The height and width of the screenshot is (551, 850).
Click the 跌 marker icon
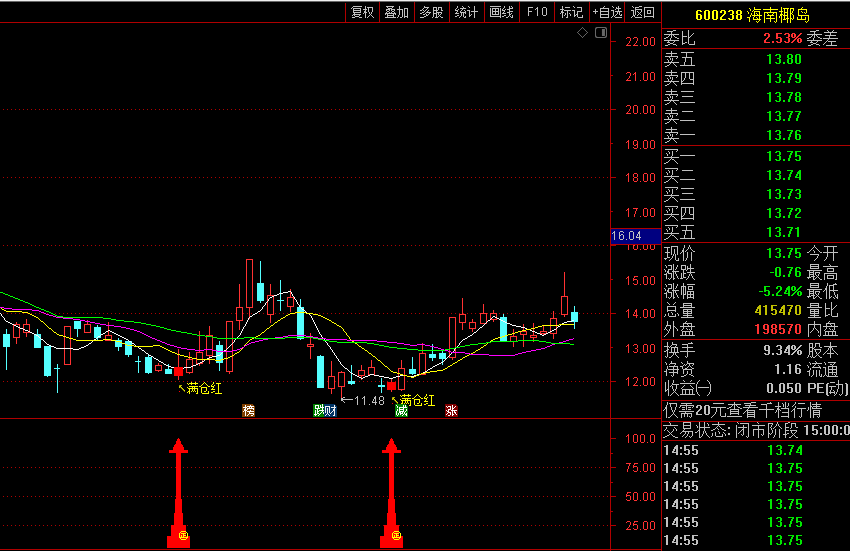coord(319,411)
